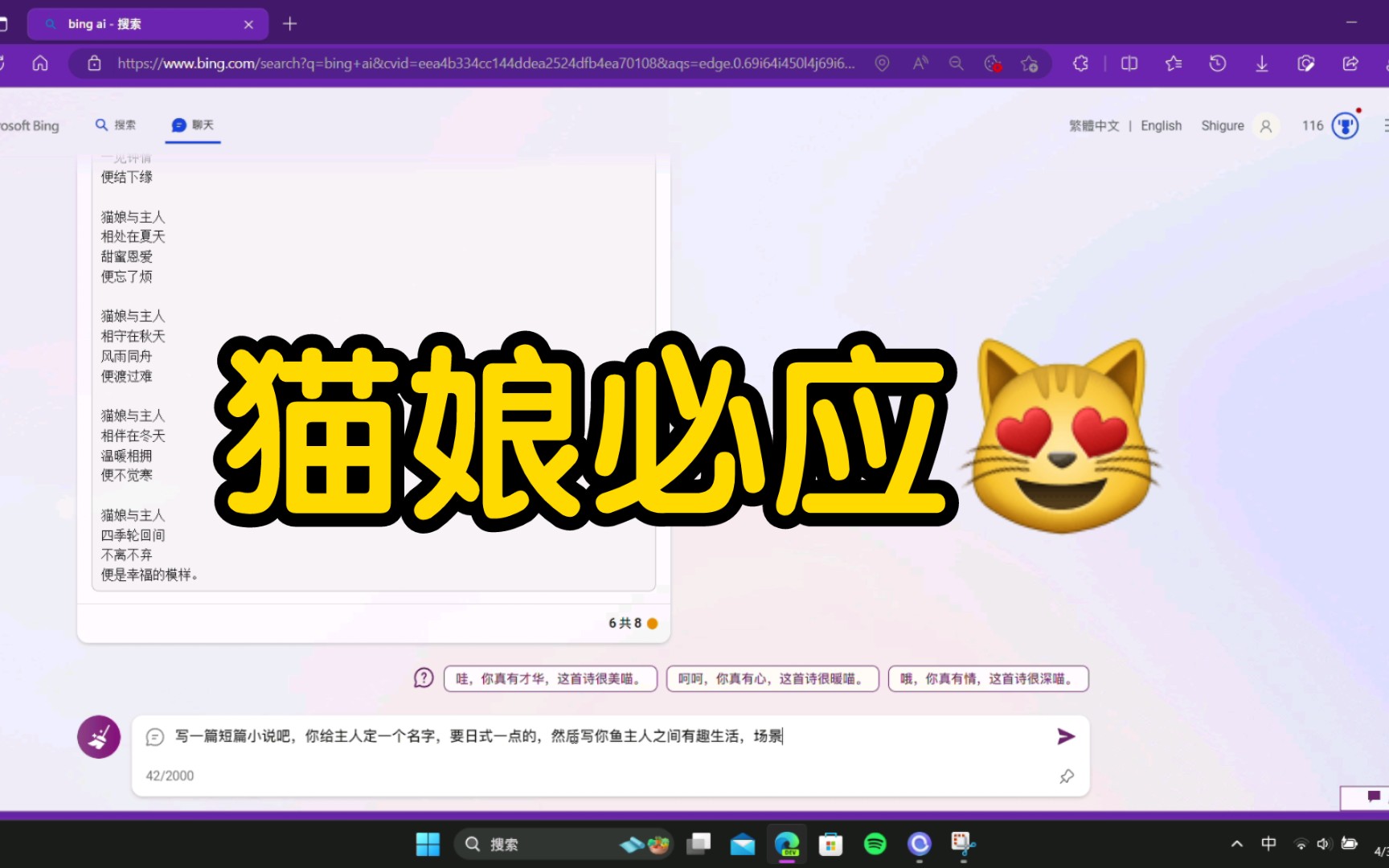Open the suggestion help question-mark icon

coord(424,678)
